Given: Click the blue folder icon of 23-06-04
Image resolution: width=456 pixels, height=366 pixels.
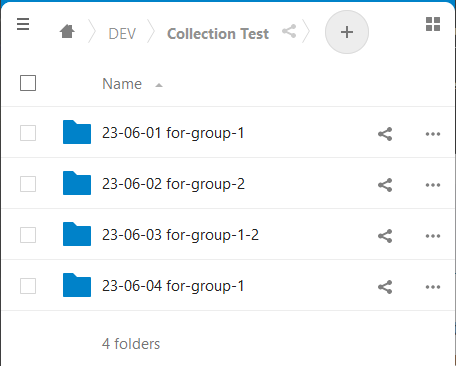Looking at the screenshot, I should click(x=77, y=285).
